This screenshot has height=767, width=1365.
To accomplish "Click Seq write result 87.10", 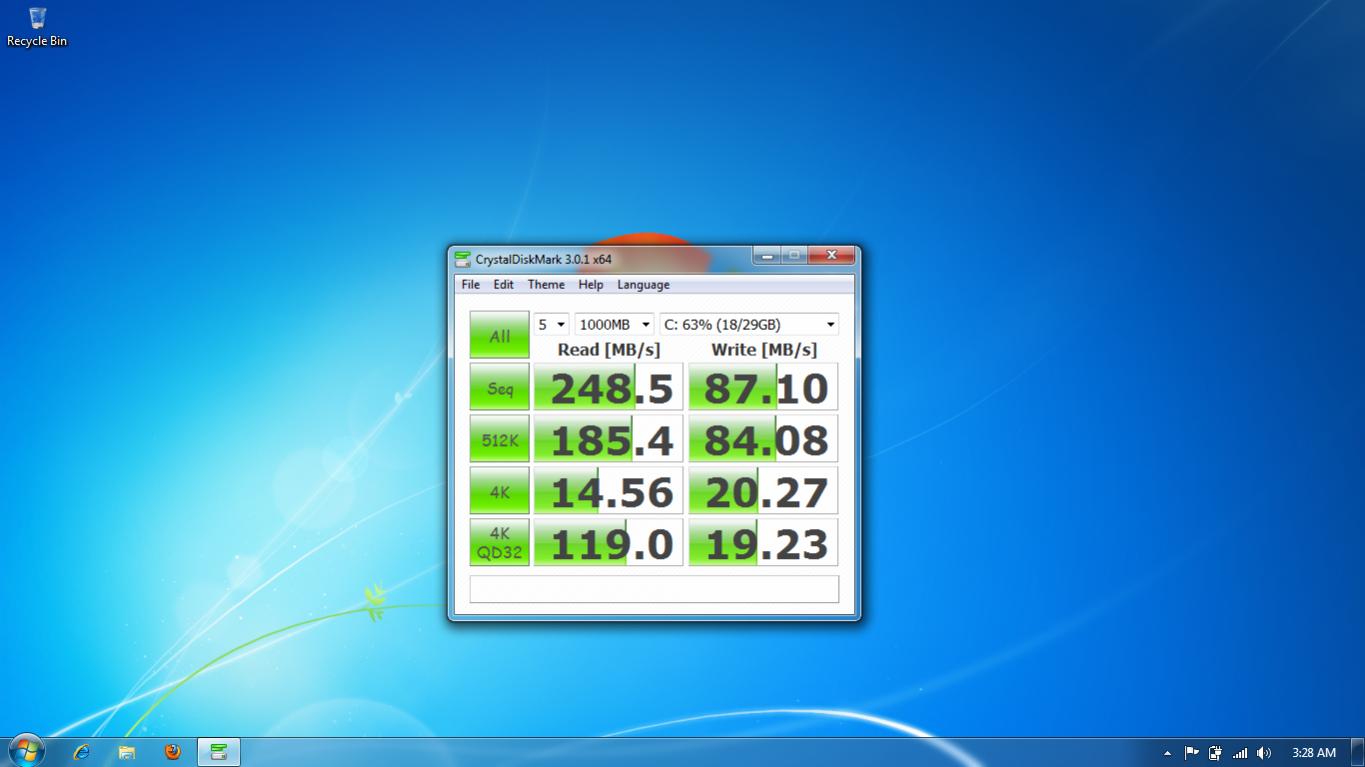I will [763, 388].
